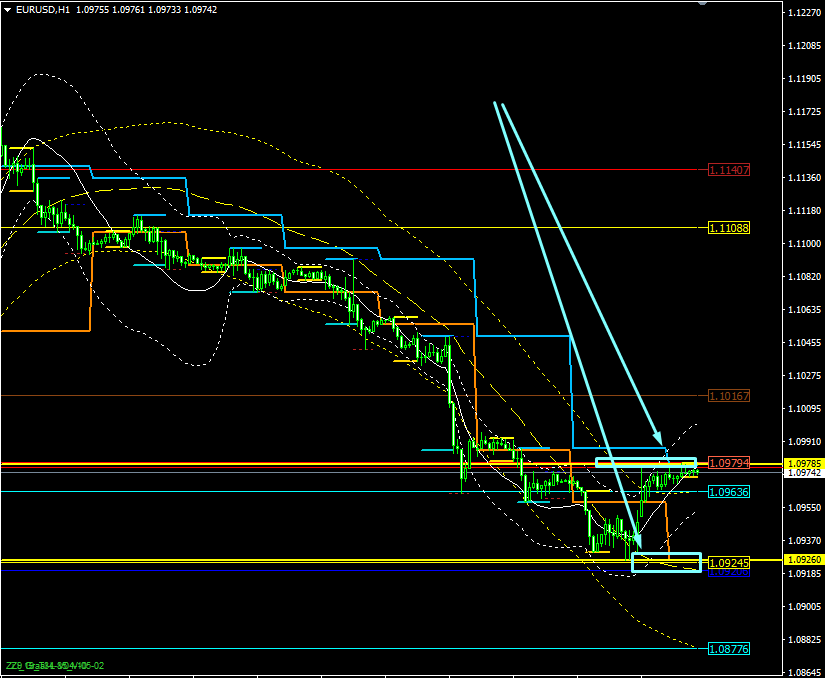The height and width of the screenshot is (678, 825).
Task: Select the gray chart shift marker at top
Action: pos(702,3)
